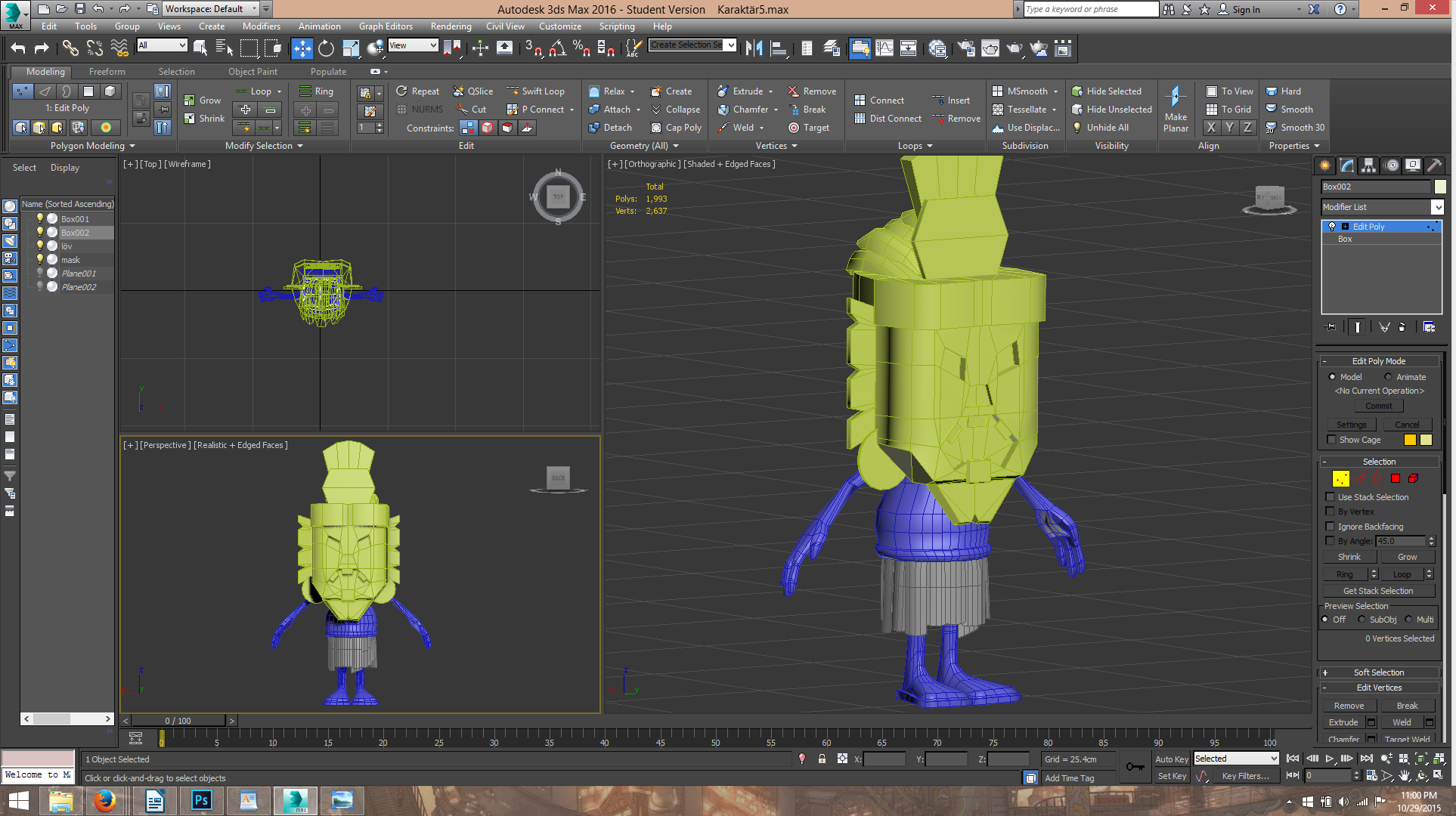Screen dimensions: 1456x816
Task: Select Polygon sub-object level in Selection rollout
Action: coord(1396,478)
